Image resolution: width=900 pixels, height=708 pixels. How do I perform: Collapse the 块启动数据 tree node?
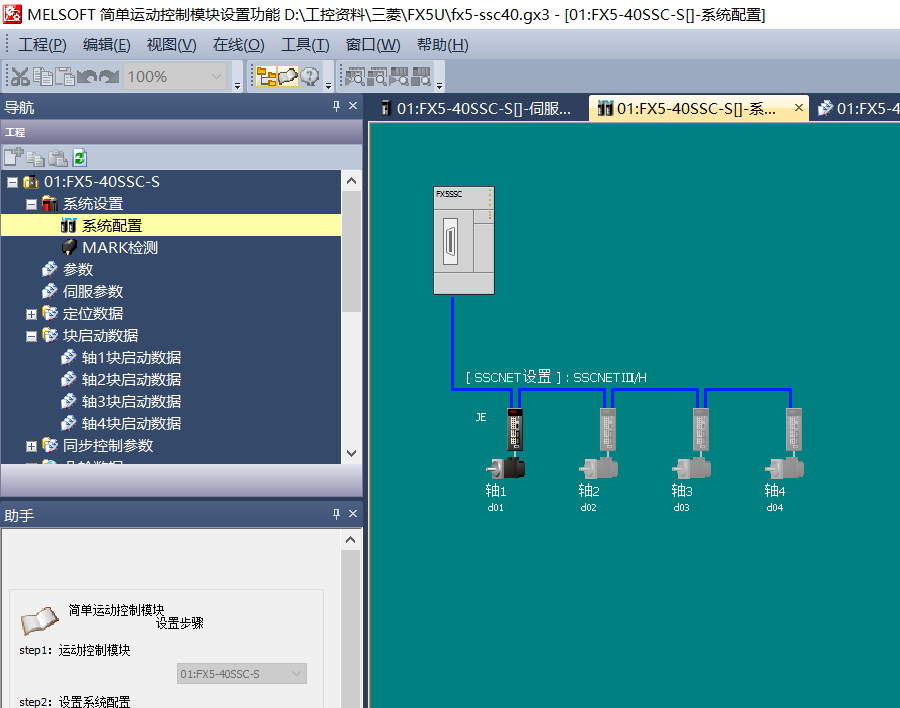(31, 336)
